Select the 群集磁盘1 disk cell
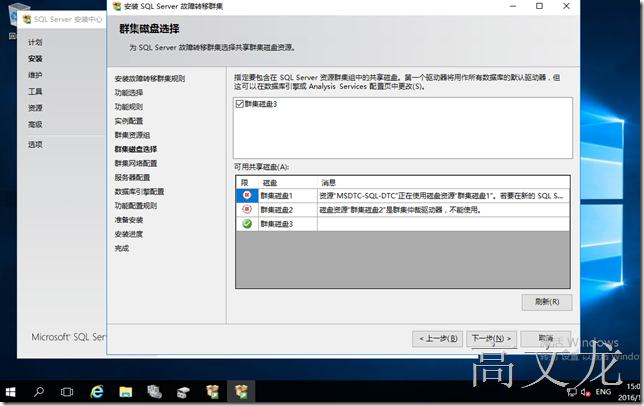 tap(288, 196)
